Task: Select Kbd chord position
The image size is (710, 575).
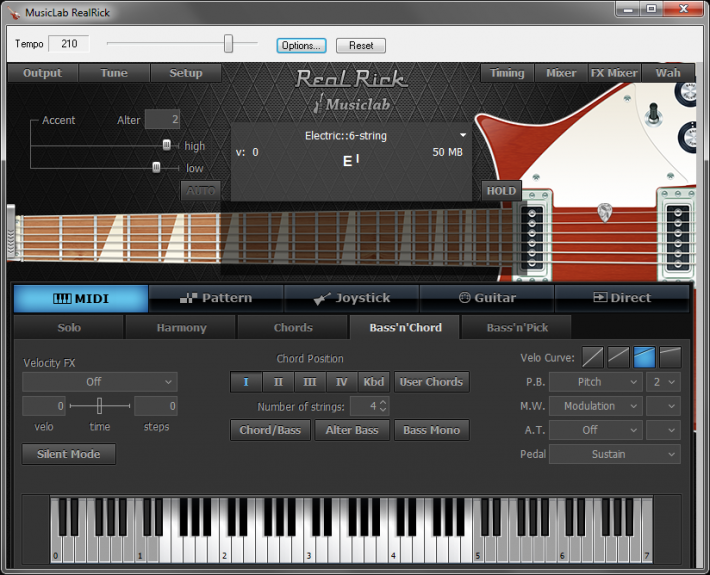Action: [374, 382]
